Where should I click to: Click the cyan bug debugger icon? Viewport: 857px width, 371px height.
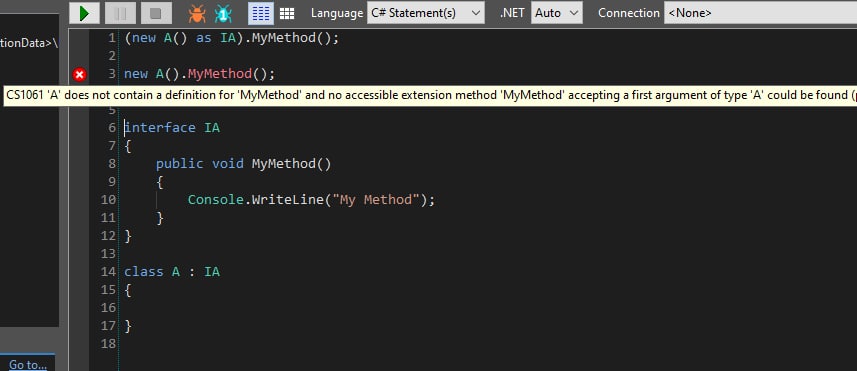pos(223,14)
